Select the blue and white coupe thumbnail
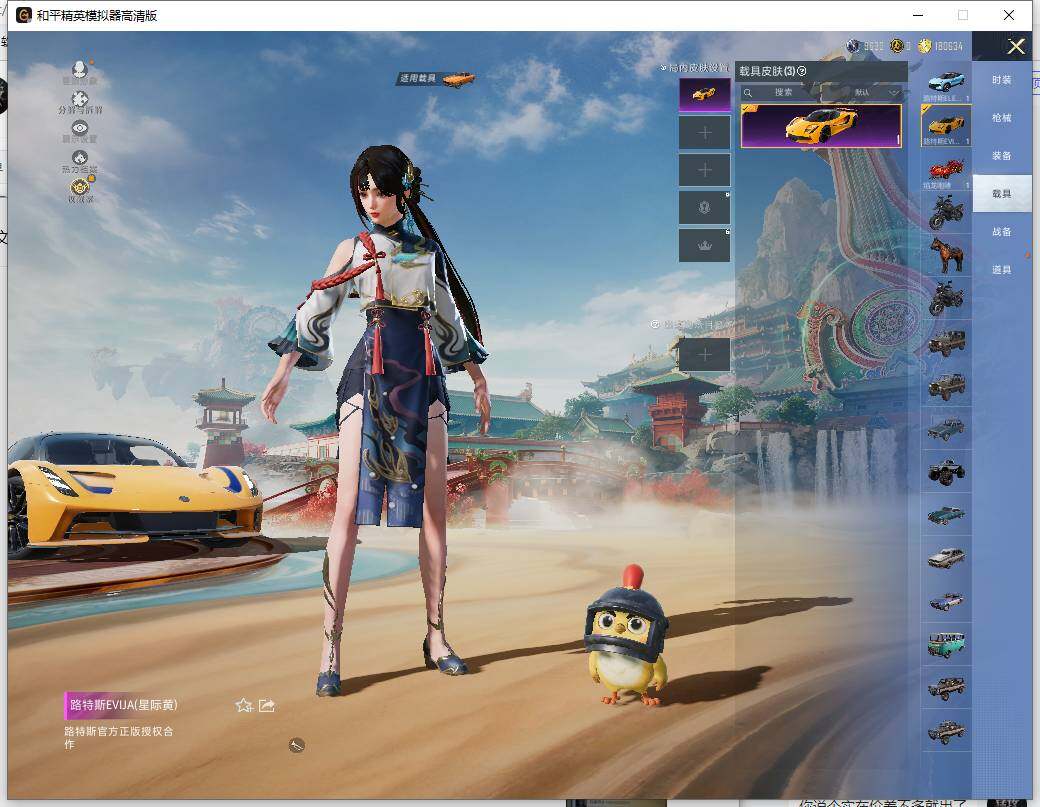 [x=946, y=601]
